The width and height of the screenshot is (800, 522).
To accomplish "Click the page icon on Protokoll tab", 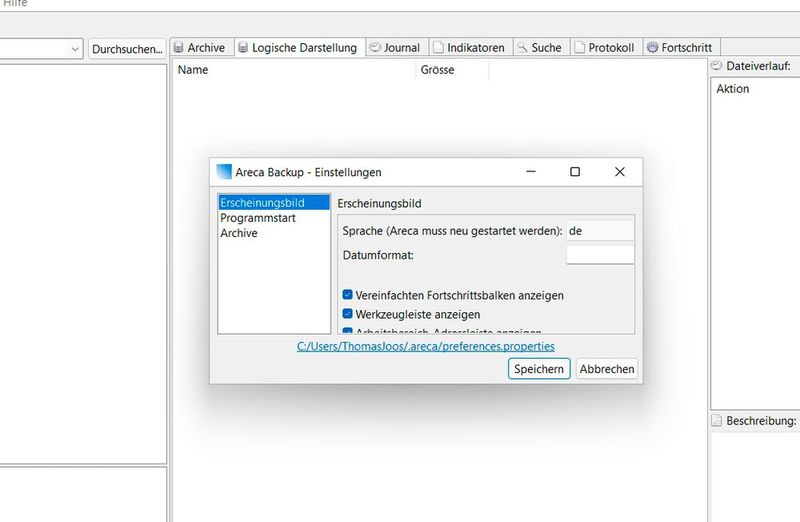I will [579, 47].
